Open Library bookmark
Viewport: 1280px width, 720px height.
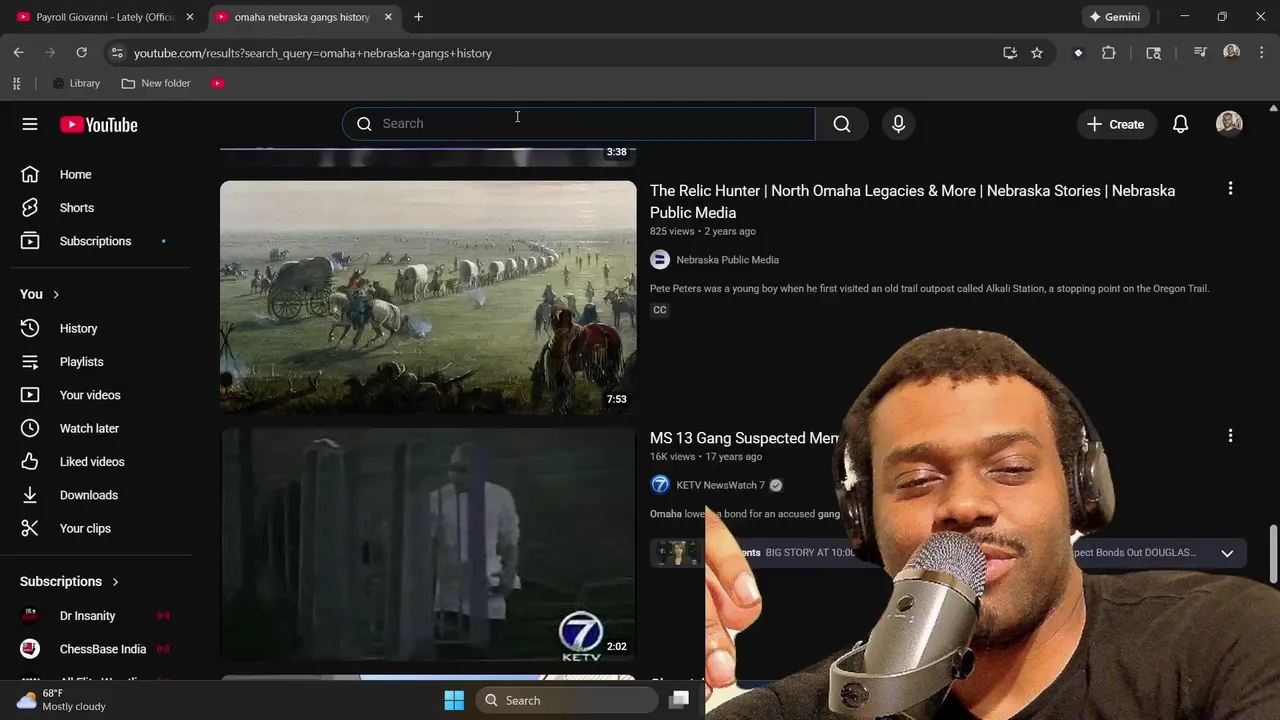click(x=76, y=83)
